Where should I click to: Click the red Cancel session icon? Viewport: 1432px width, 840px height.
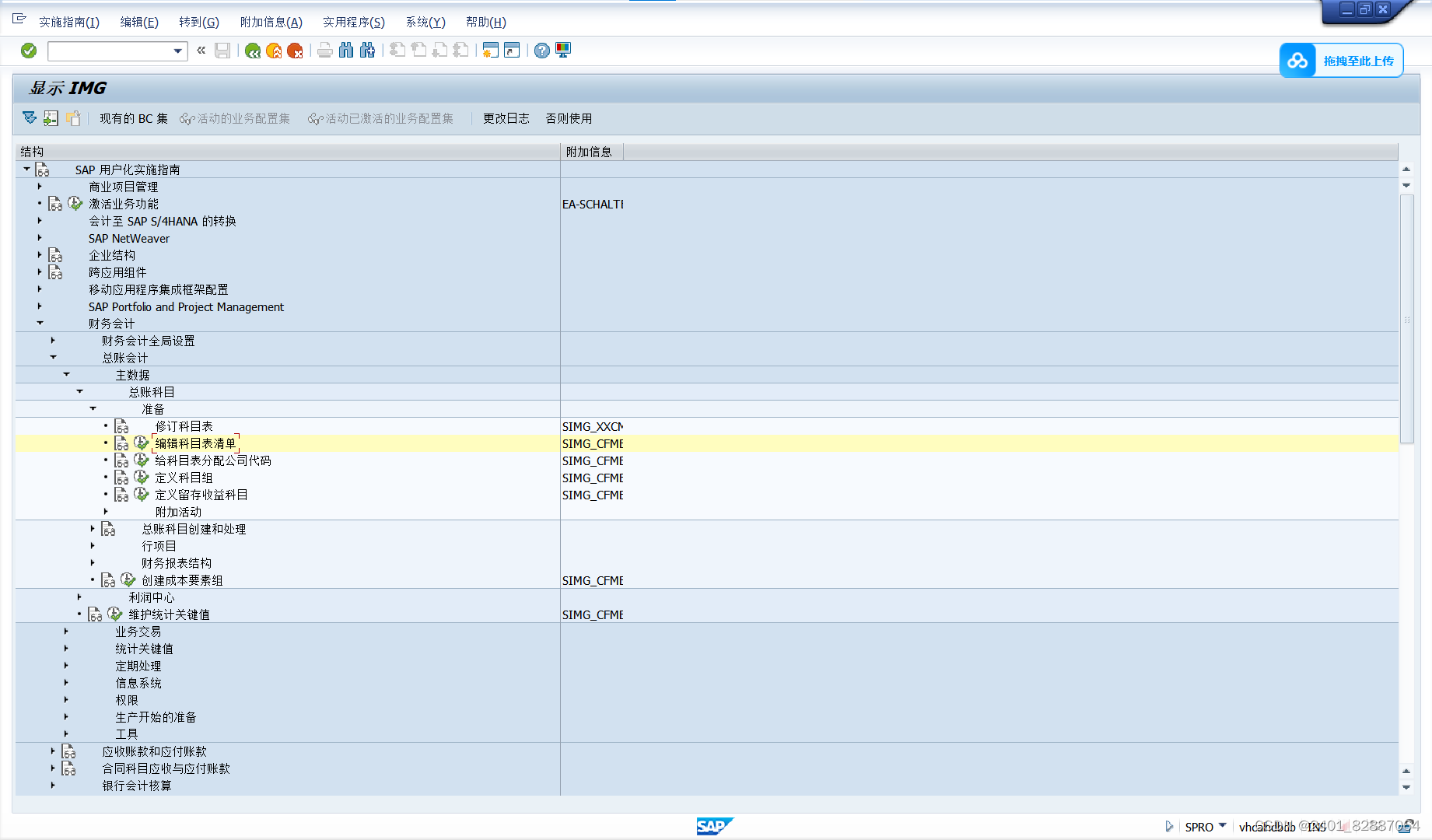pos(296,50)
